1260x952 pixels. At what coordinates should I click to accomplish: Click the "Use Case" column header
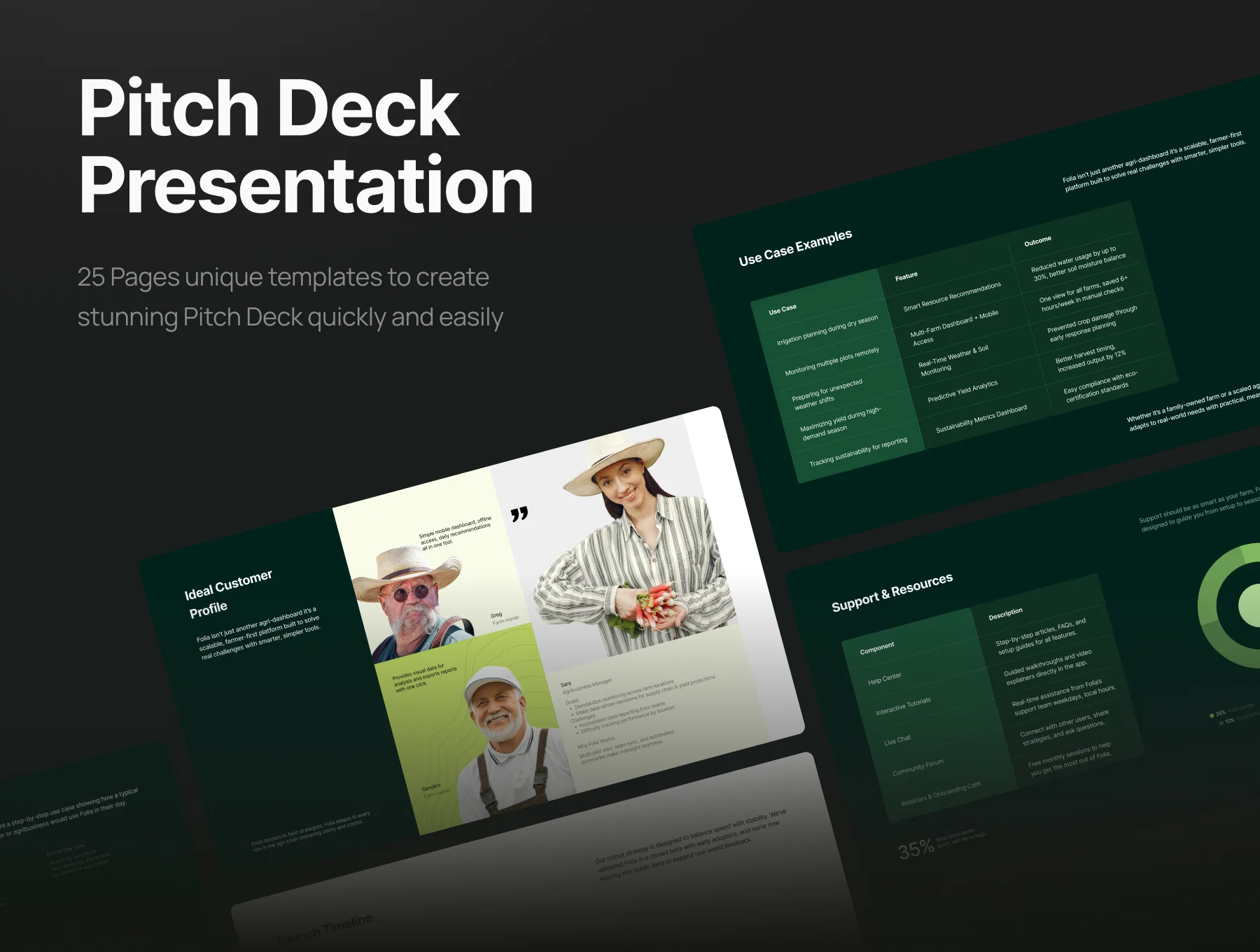click(x=783, y=309)
